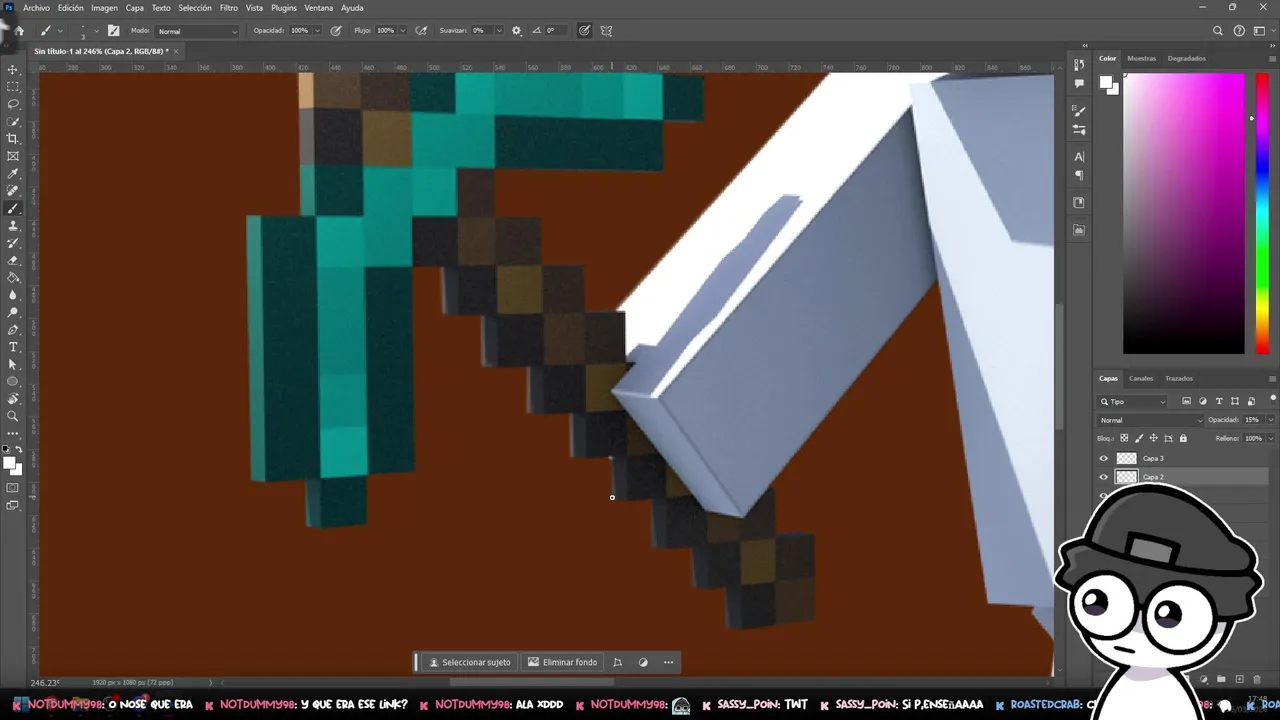The width and height of the screenshot is (1280, 720).
Task: Open the Archivo menu
Action: click(x=36, y=8)
